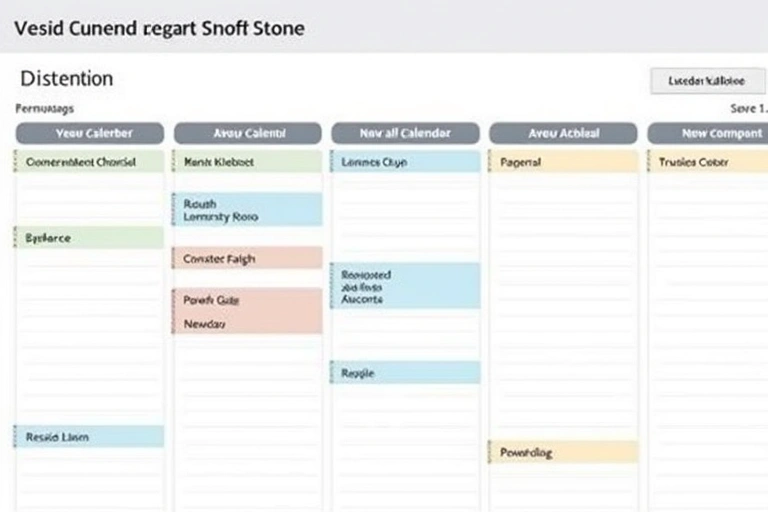Click the Raggle event
The width and height of the screenshot is (768, 512).
(x=405, y=373)
